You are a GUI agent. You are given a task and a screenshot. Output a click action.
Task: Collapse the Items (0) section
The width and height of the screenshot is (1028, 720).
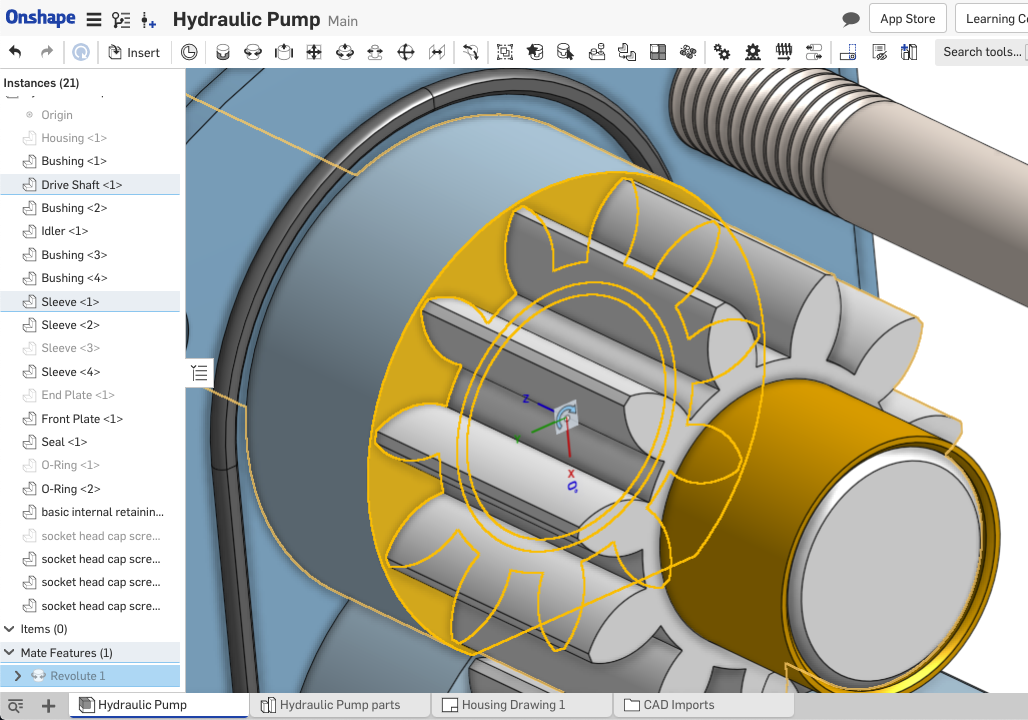pos(10,629)
